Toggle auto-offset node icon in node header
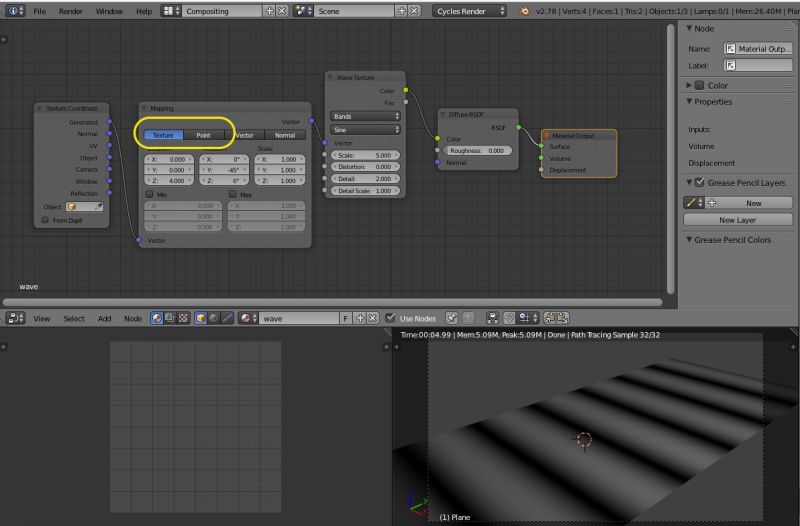This screenshot has width=800, height=526. (492, 318)
